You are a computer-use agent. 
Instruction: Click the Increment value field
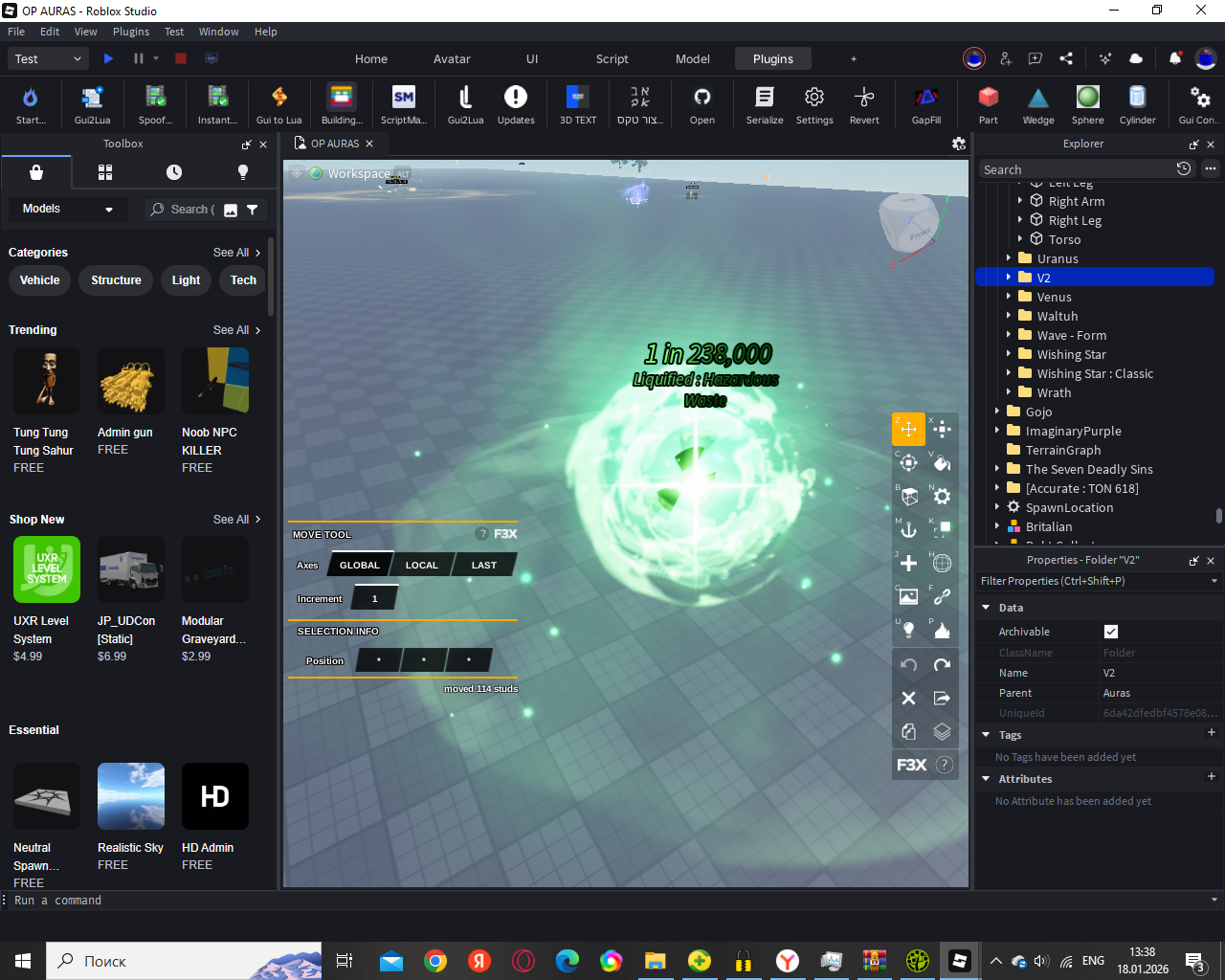374,599
